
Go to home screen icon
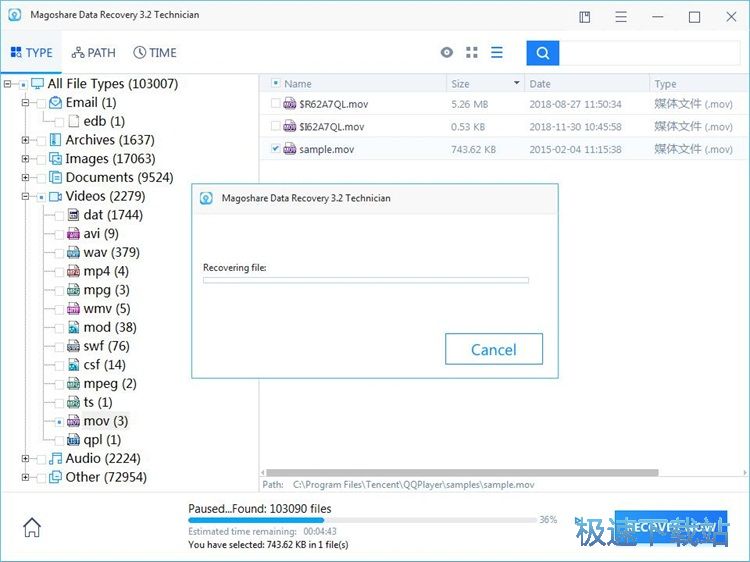click(32, 527)
